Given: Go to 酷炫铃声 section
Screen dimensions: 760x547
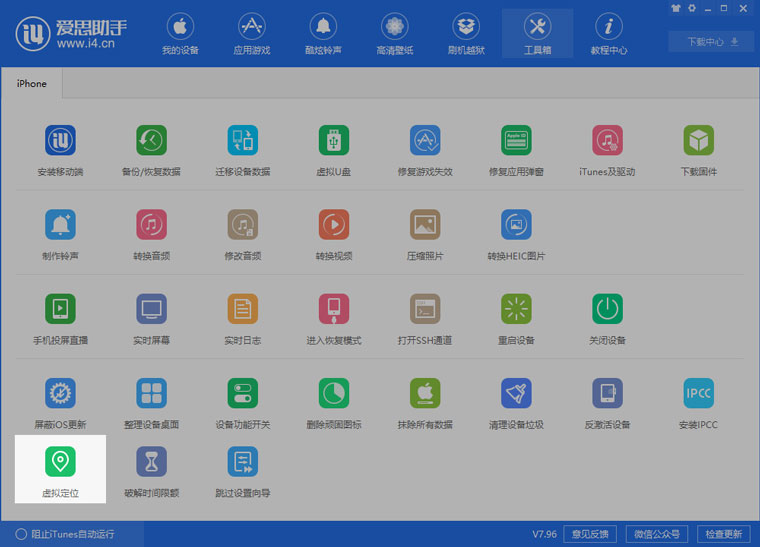Looking at the screenshot, I should [323, 33].
